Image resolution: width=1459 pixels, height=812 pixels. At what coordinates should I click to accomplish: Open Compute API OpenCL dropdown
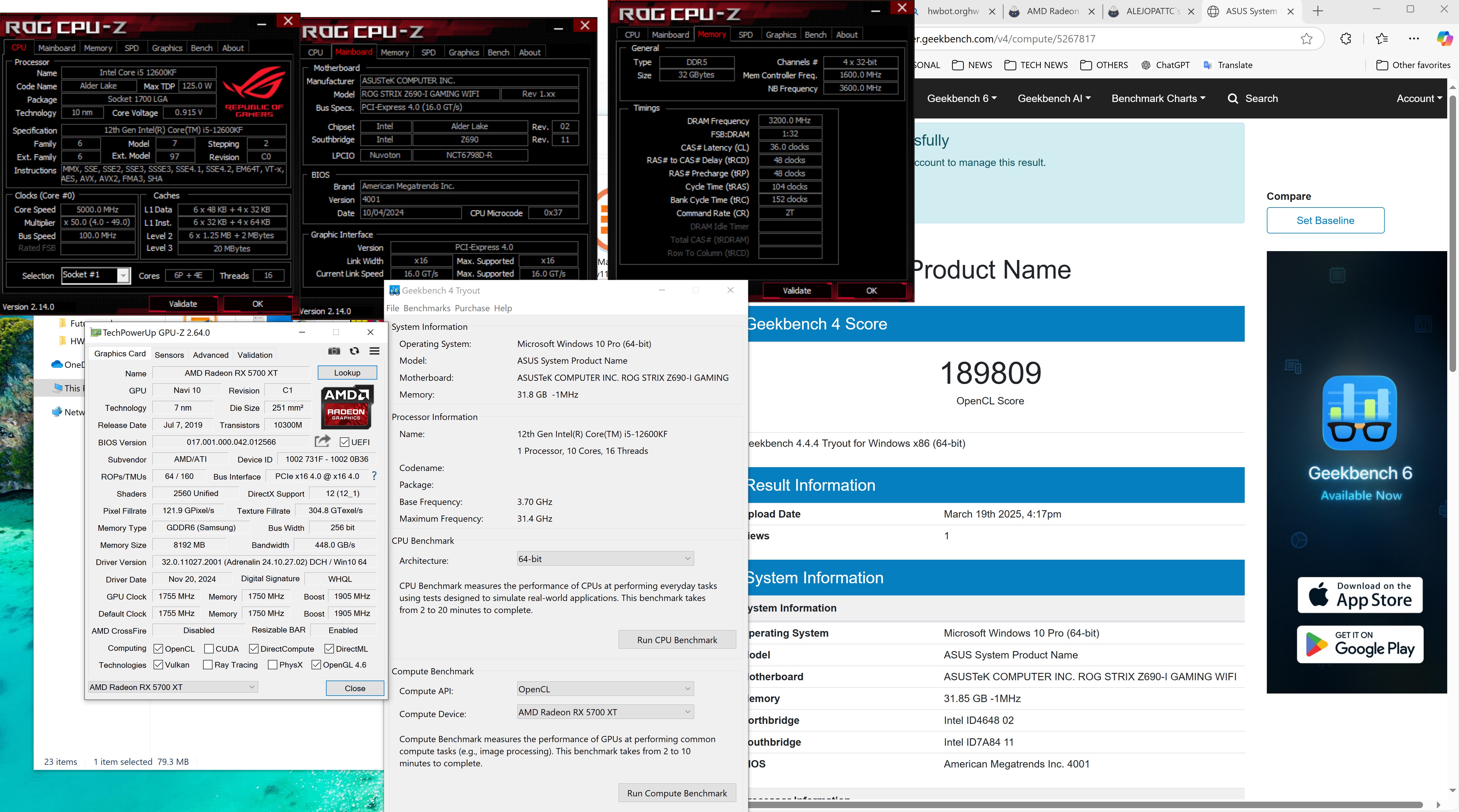coord(605,689)
